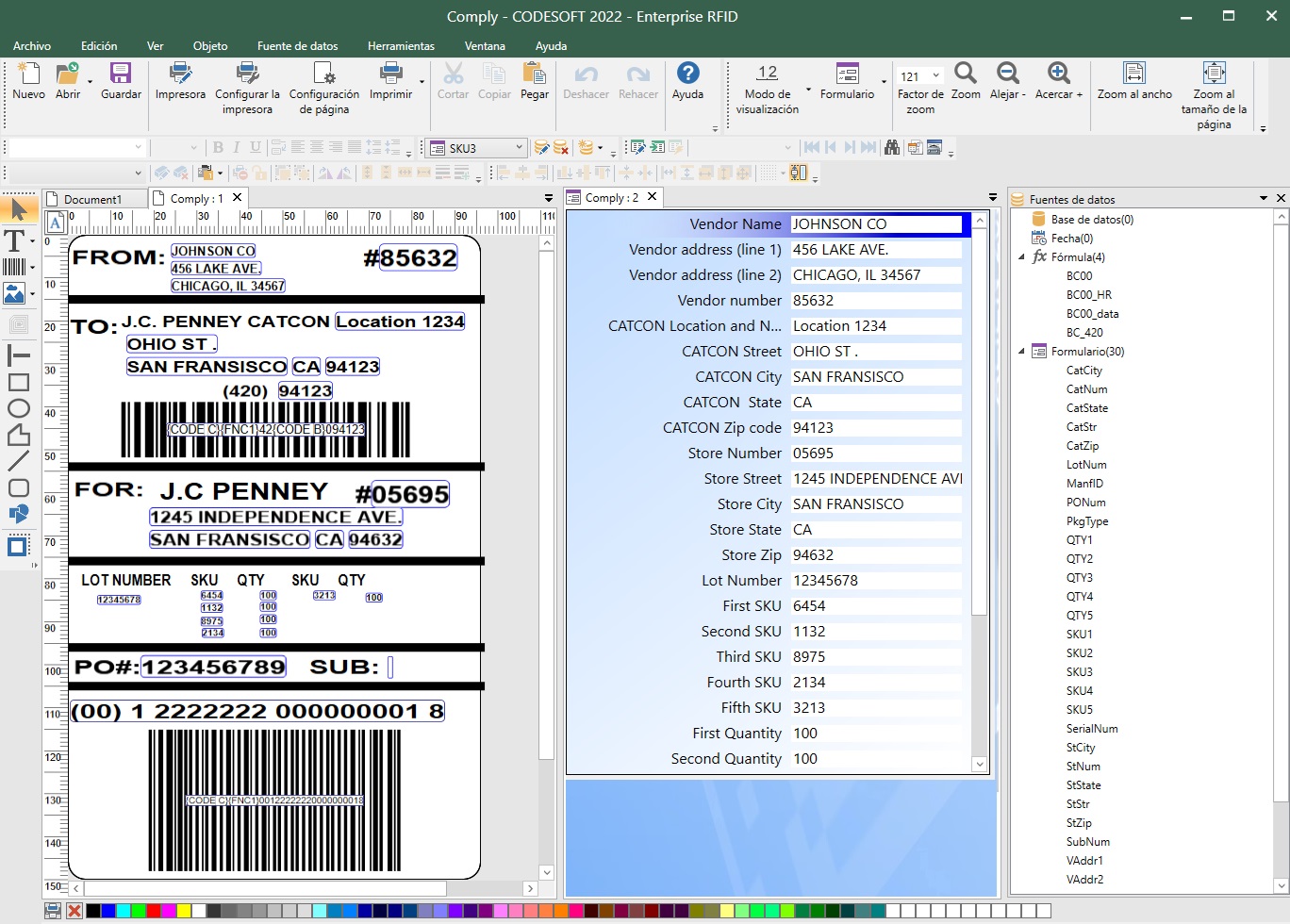Choose the Barcode creation tool

14,267
